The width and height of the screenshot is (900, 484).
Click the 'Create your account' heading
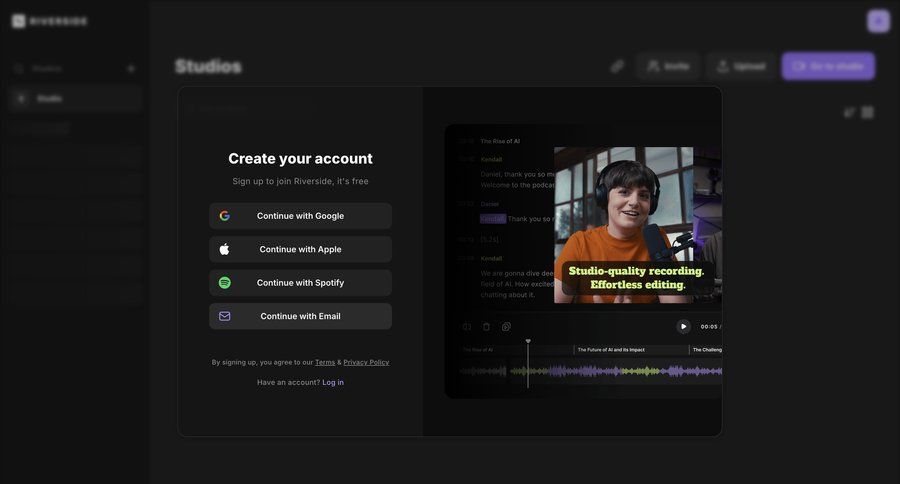click(x=300, y=158)
